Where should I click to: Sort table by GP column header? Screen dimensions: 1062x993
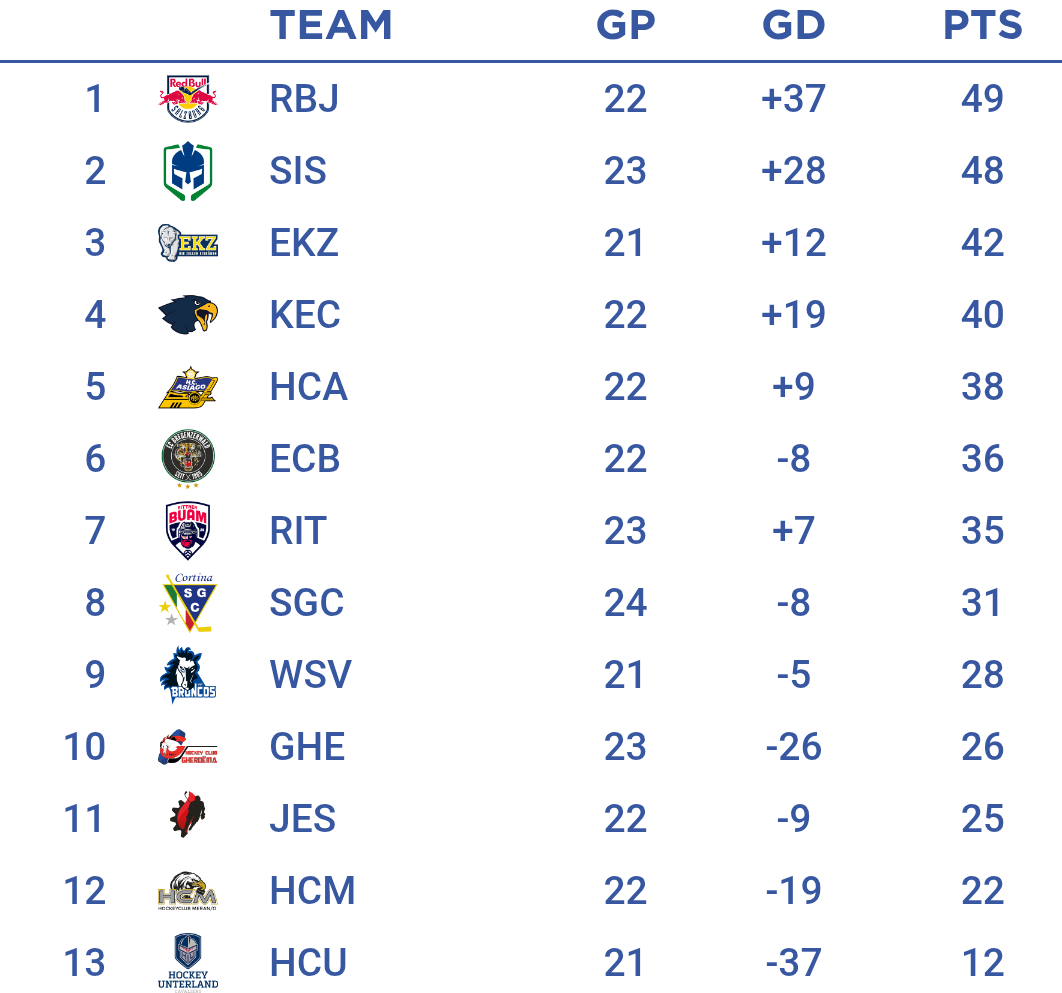[x=626, y=26]
